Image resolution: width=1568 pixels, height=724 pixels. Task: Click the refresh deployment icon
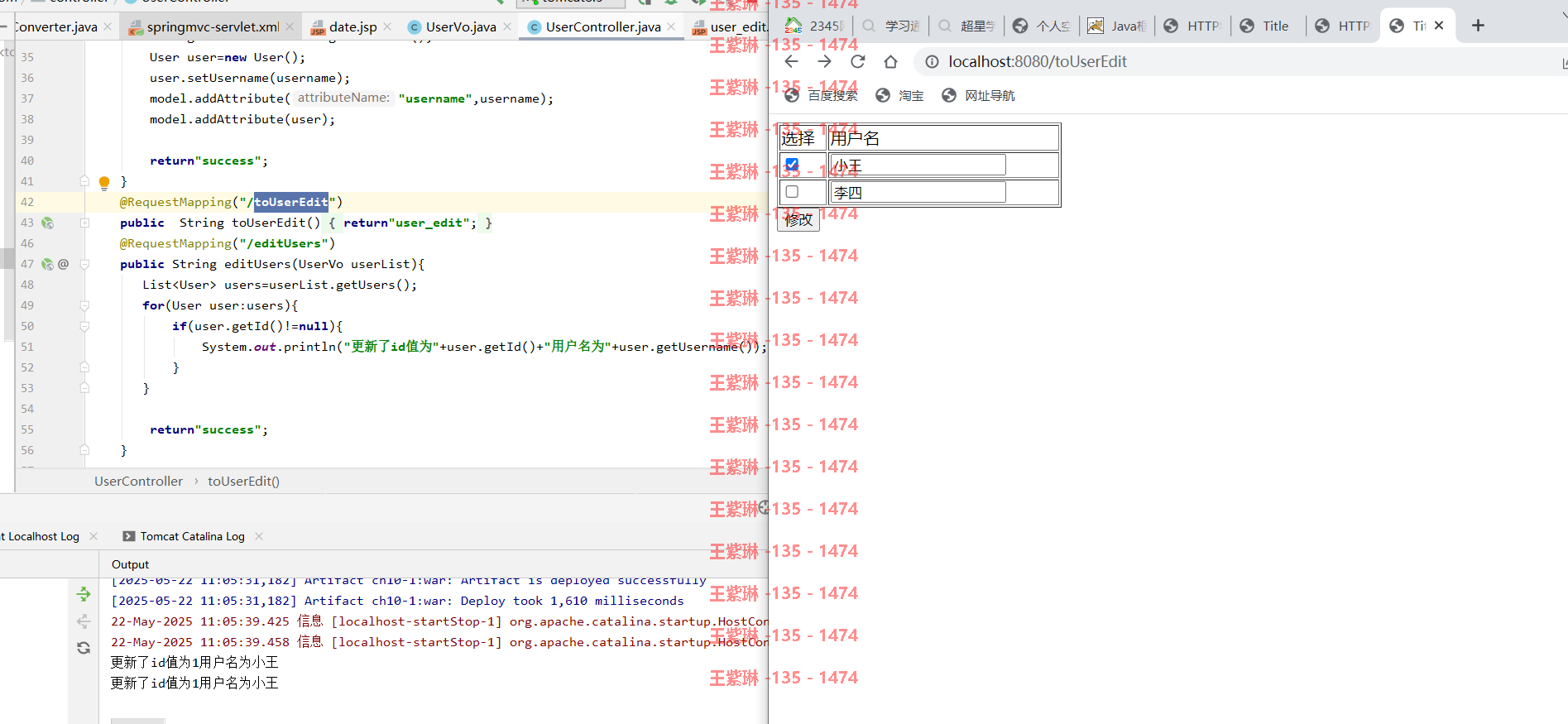pyautogui.click(x=84, y=648)
